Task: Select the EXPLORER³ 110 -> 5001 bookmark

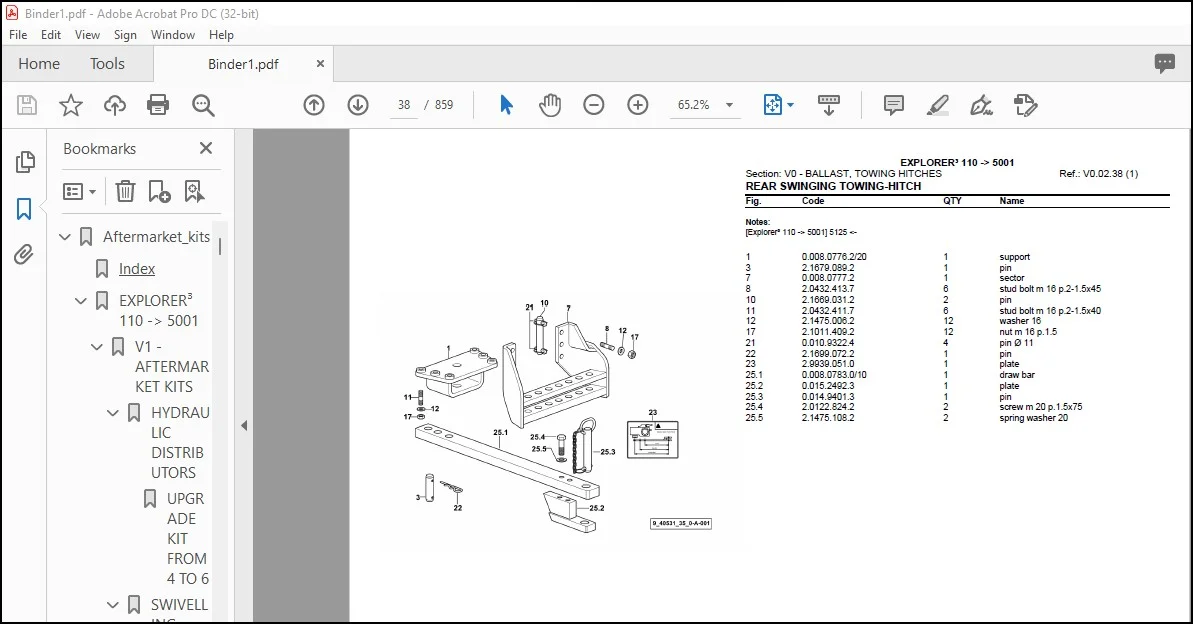Action: pos(158,310)
